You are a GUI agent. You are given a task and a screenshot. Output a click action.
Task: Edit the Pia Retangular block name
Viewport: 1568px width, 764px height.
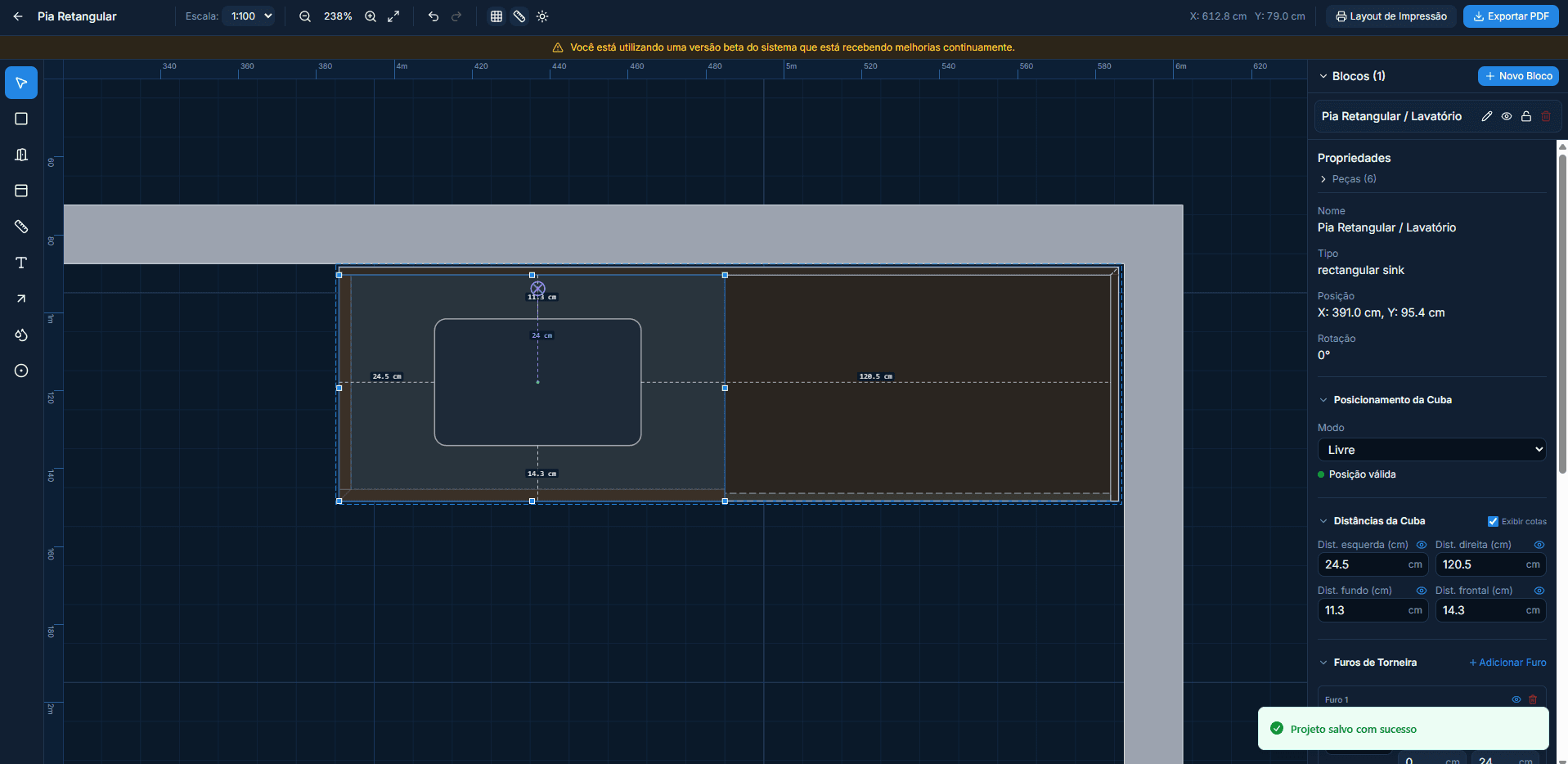(1486, 116)
